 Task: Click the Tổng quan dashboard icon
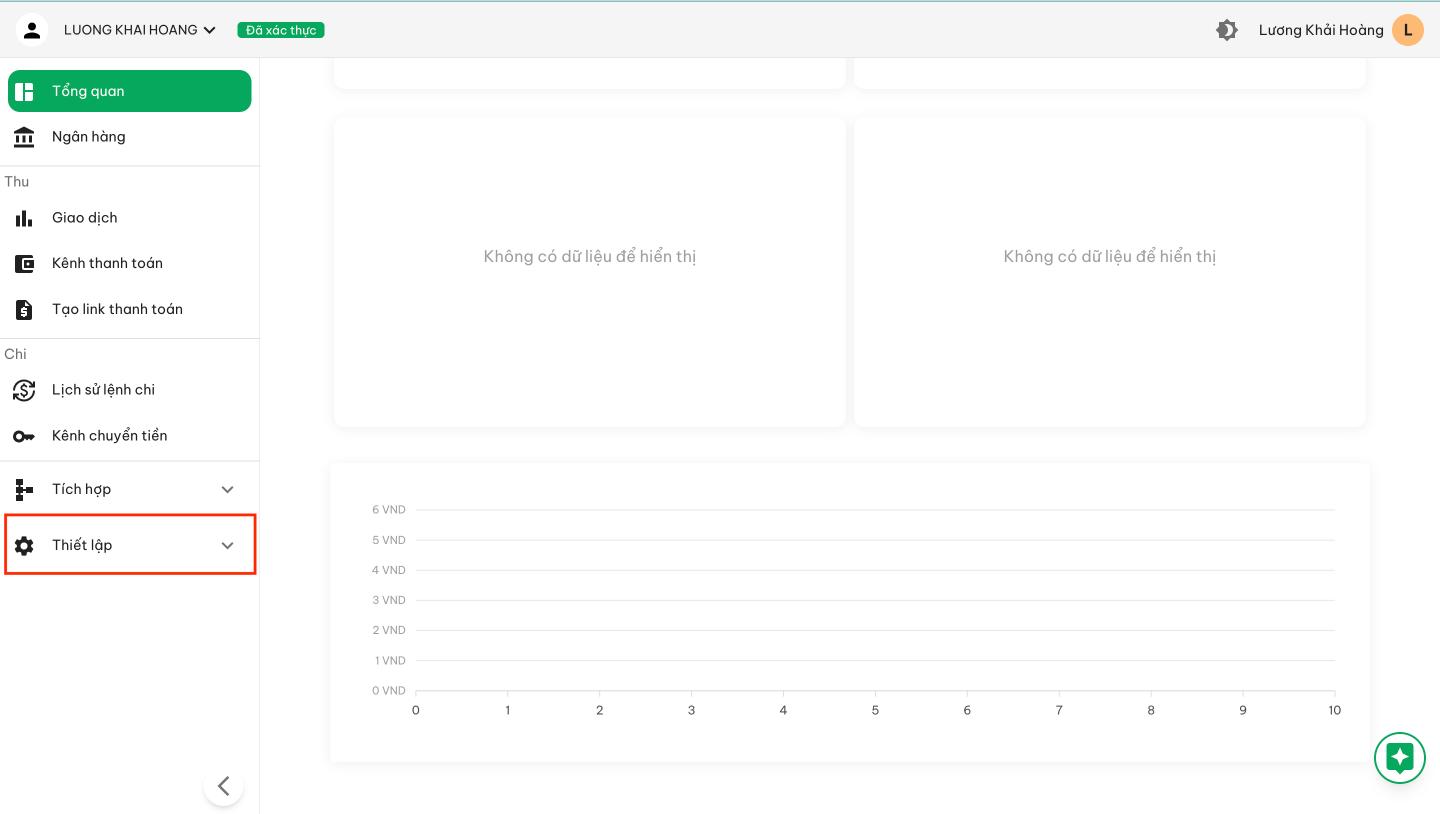click(24, 91)
